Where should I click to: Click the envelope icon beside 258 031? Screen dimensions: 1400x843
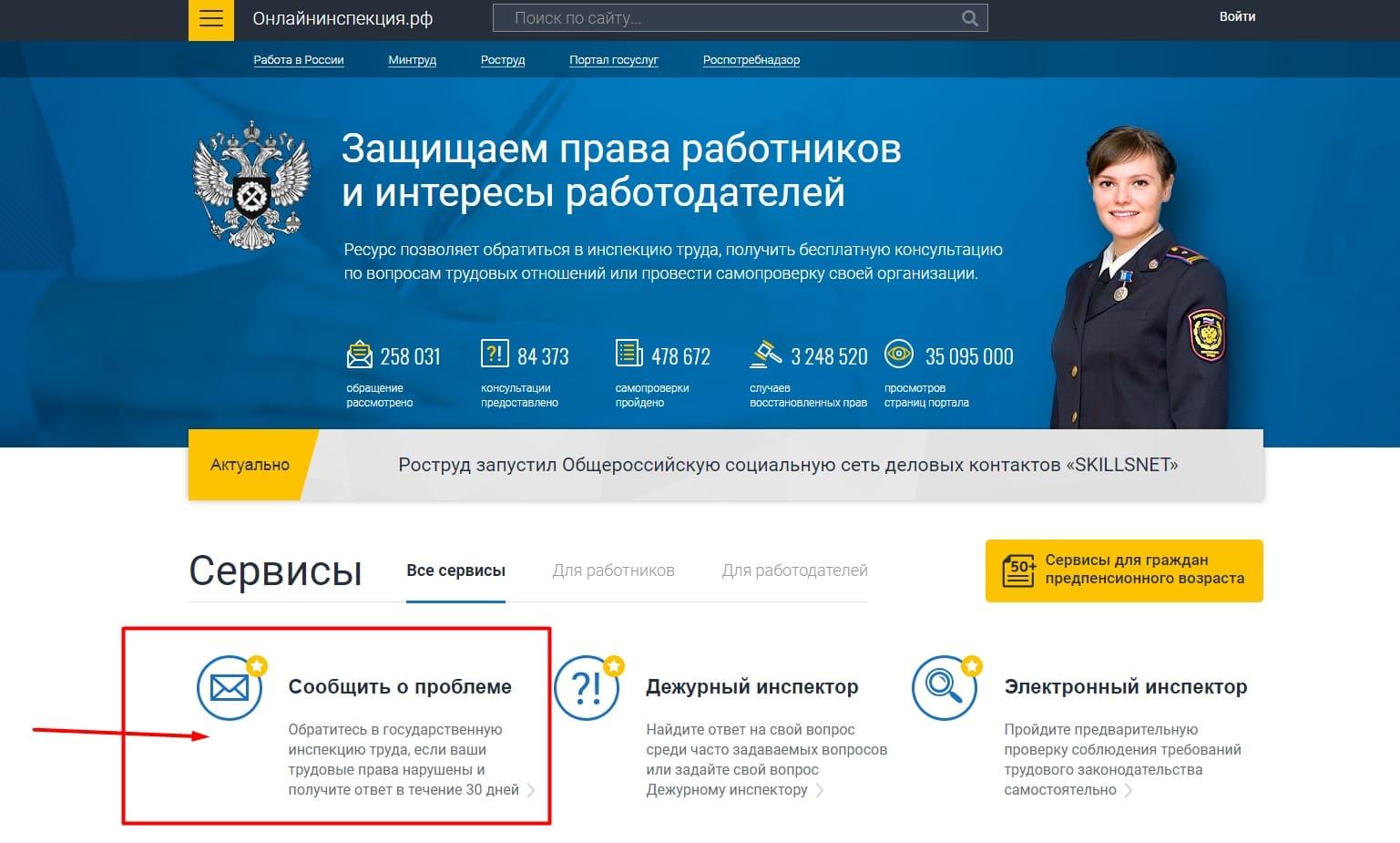[360, 354]
